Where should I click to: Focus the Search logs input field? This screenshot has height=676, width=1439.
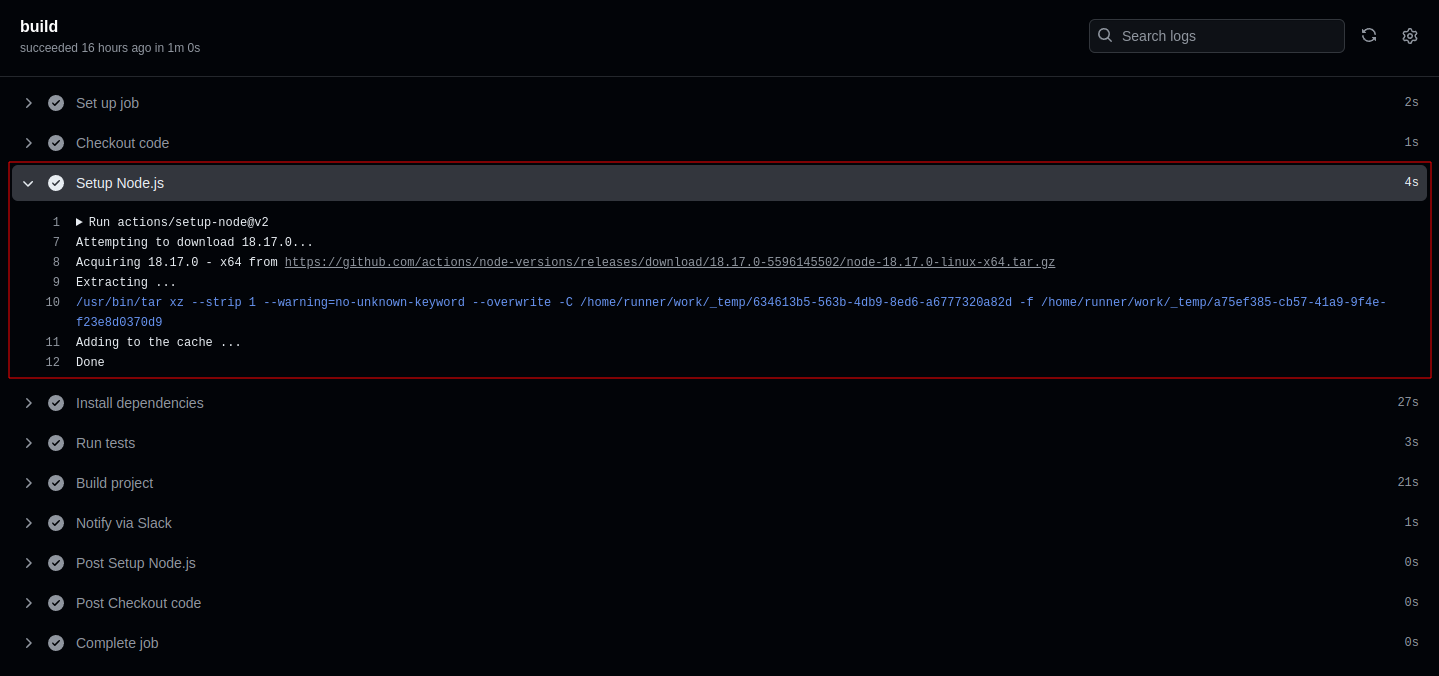point(1216,36)
